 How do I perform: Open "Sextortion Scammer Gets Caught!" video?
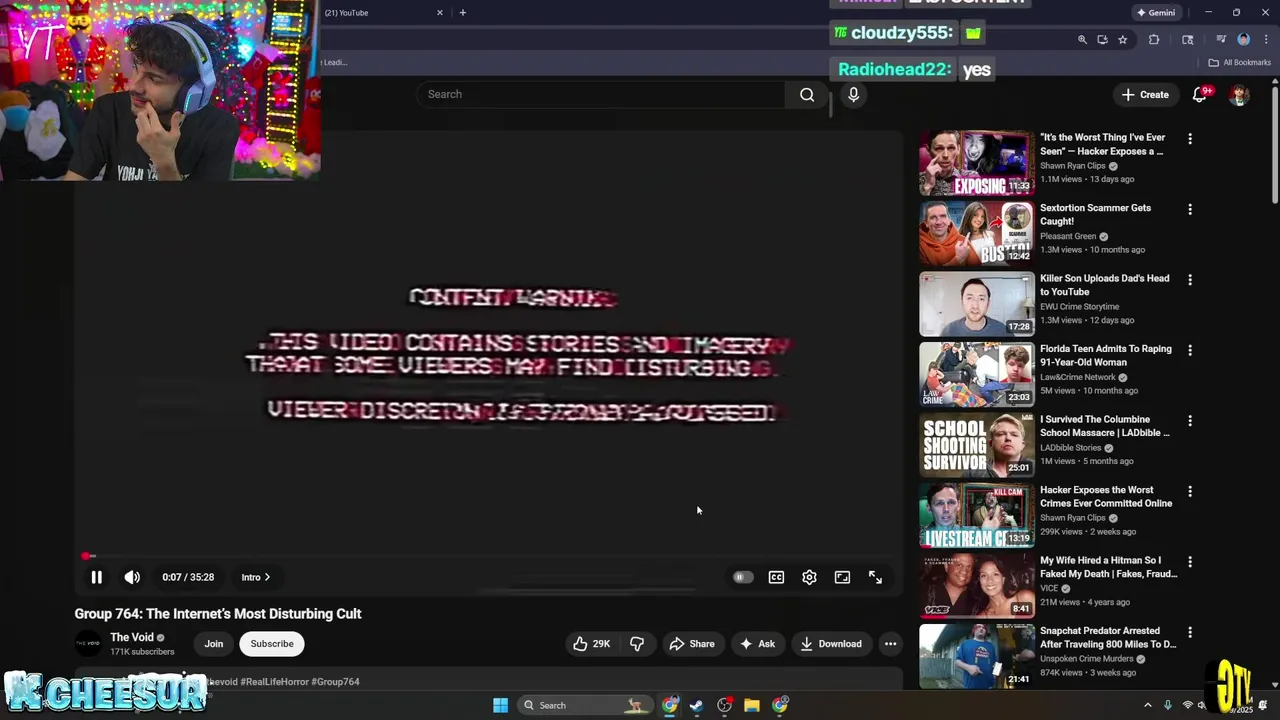coord(1095,214)
